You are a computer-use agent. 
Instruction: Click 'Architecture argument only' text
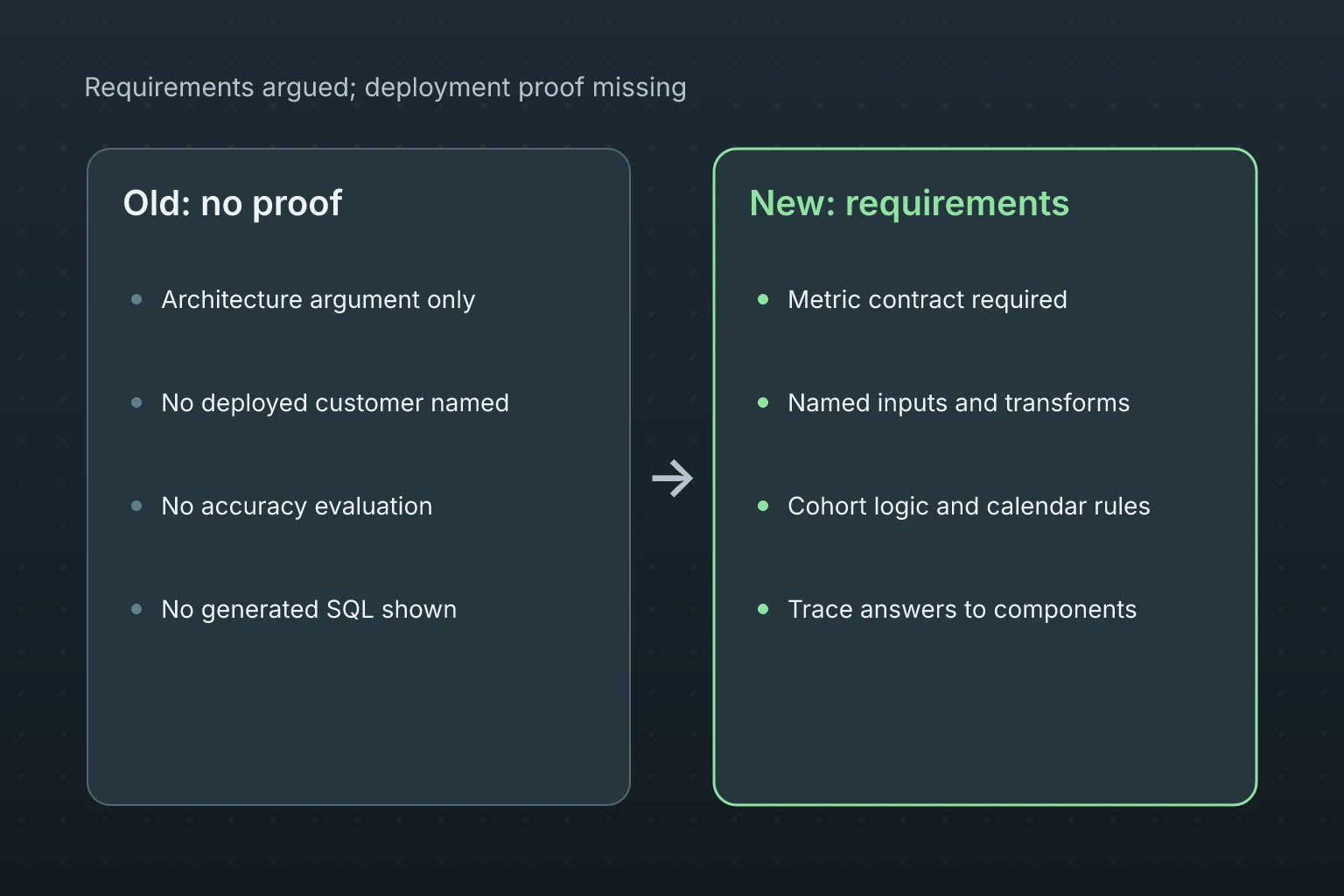click(318, 300)
